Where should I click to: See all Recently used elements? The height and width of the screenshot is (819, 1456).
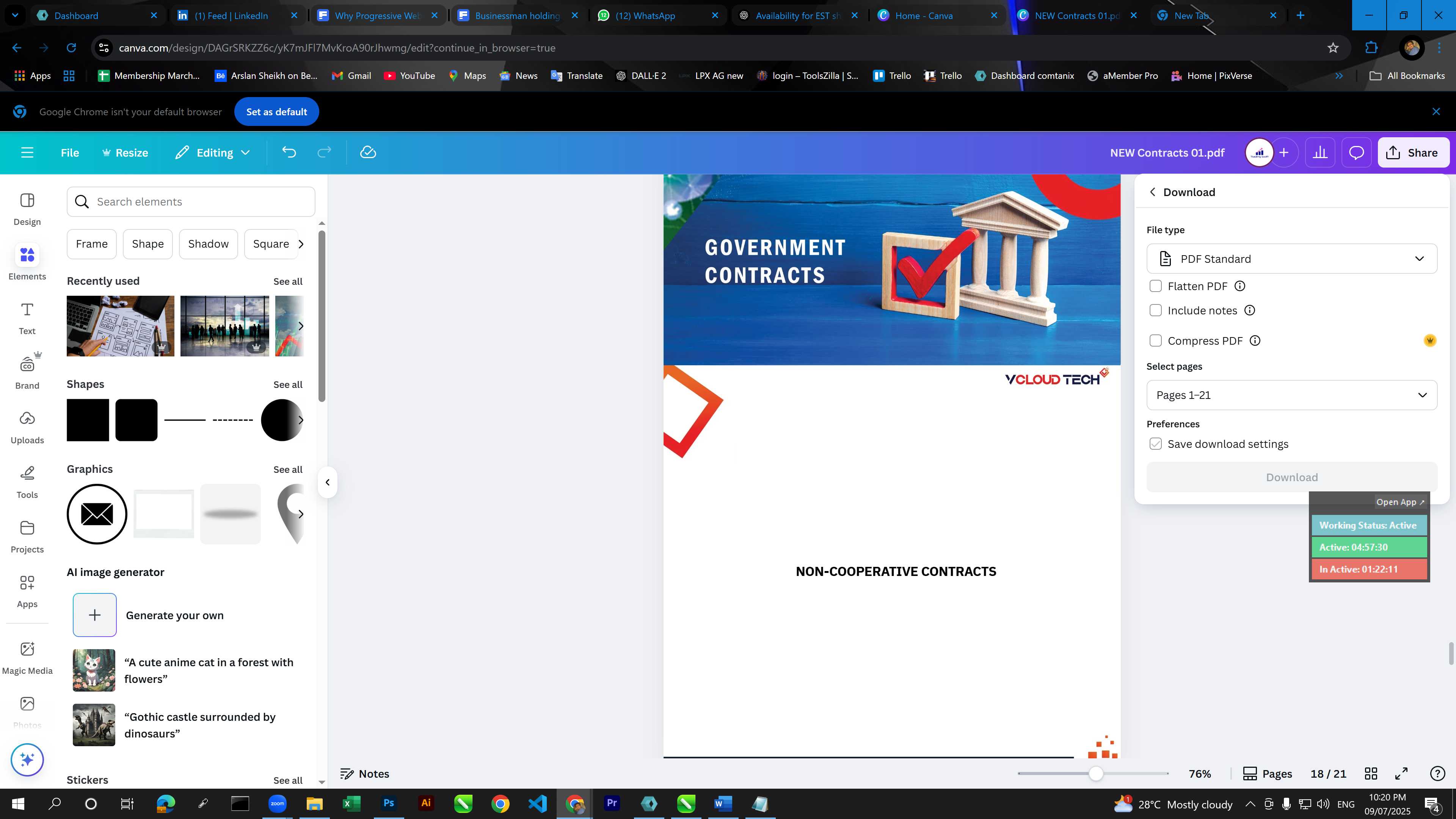[288, 281]
